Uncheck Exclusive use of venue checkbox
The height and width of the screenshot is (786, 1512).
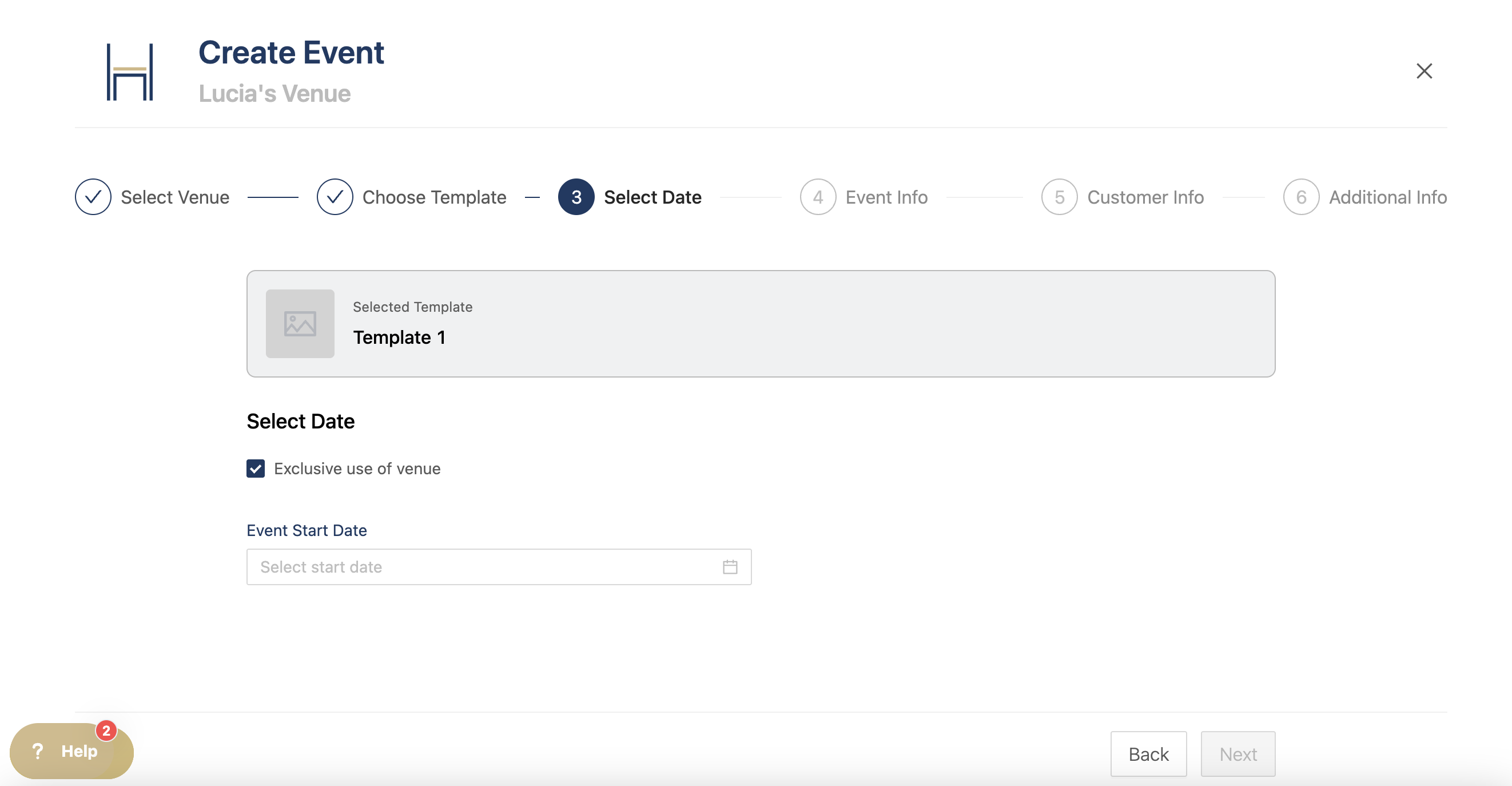click(x=255, y=469)
